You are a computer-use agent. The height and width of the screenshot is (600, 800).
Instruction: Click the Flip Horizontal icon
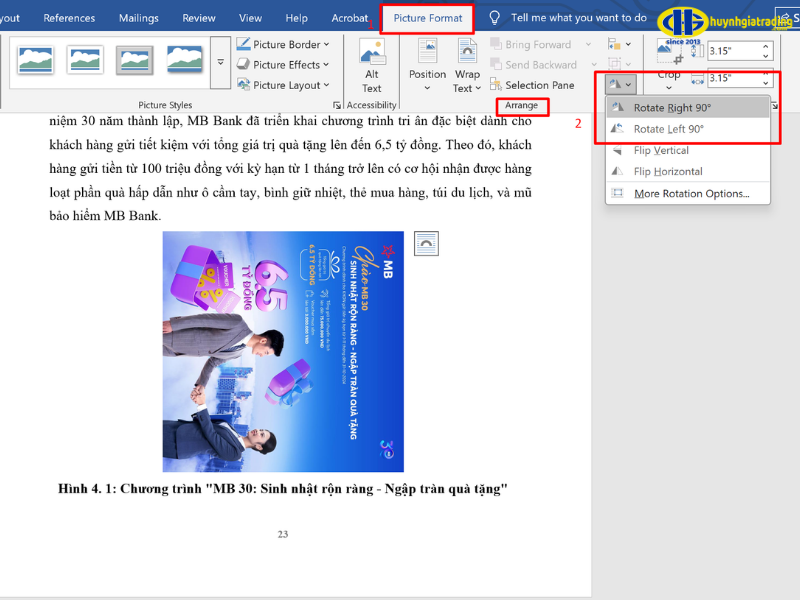(618, 171)
